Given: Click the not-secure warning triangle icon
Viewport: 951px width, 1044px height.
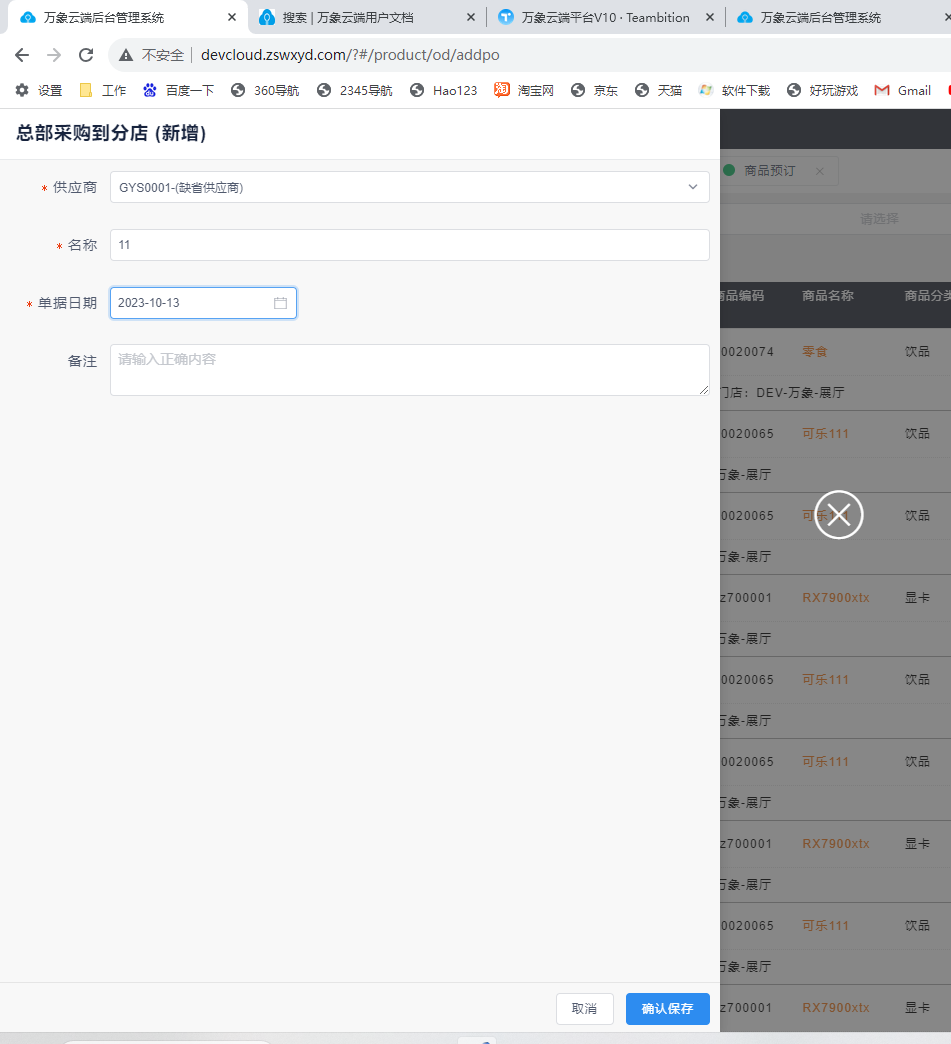Looking at the screenshot, I should (x=126, y=55).
